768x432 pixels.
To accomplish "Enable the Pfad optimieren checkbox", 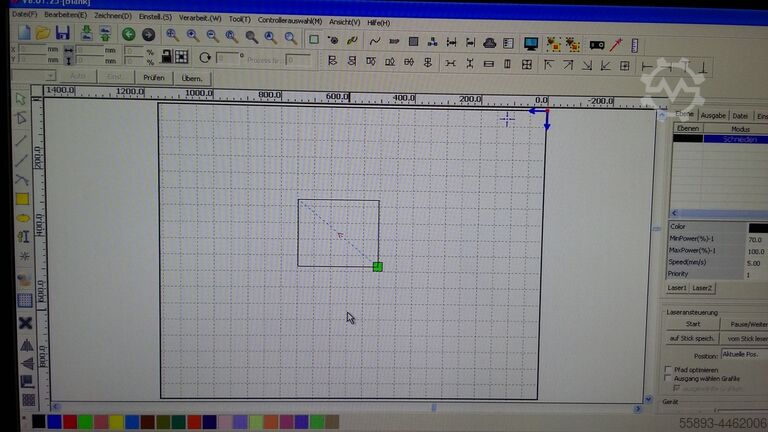I will click(669, 369).
